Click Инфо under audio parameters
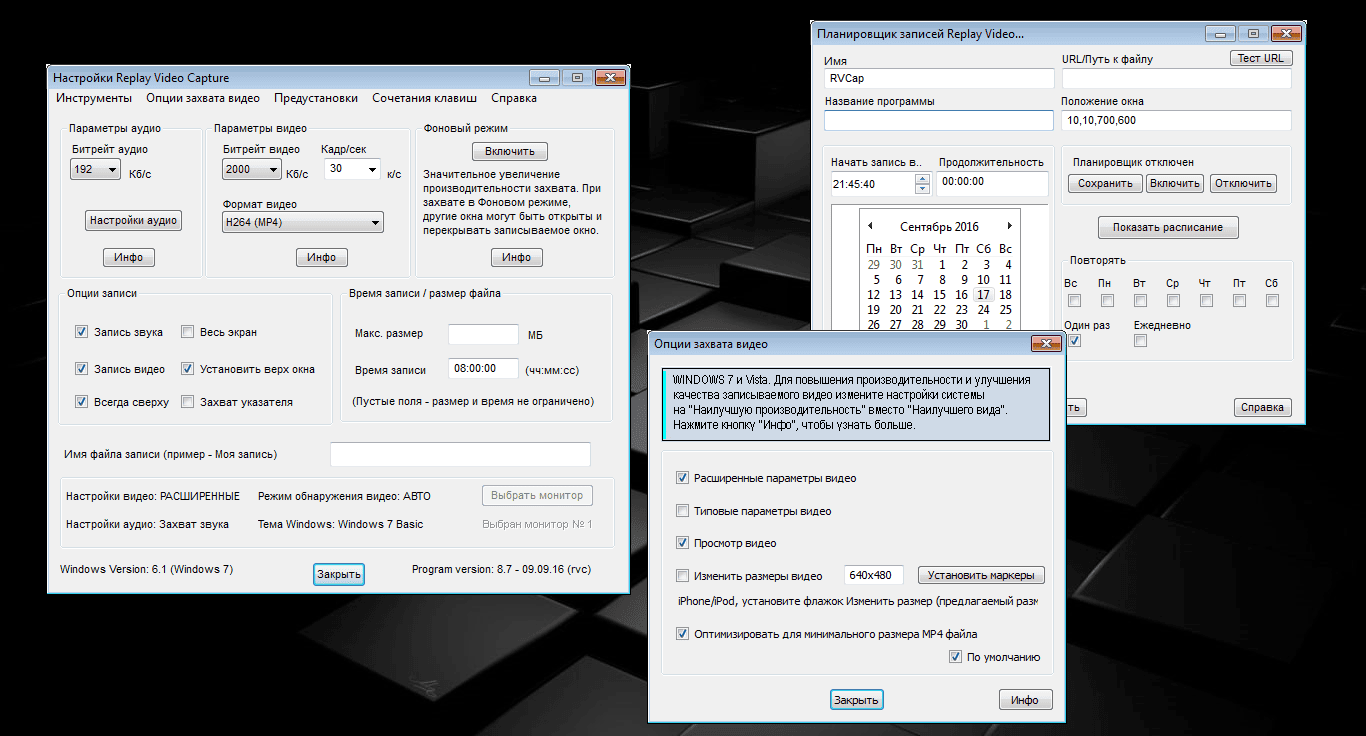1366x736 pixels. pyautogui.click(x=129, y=258)
